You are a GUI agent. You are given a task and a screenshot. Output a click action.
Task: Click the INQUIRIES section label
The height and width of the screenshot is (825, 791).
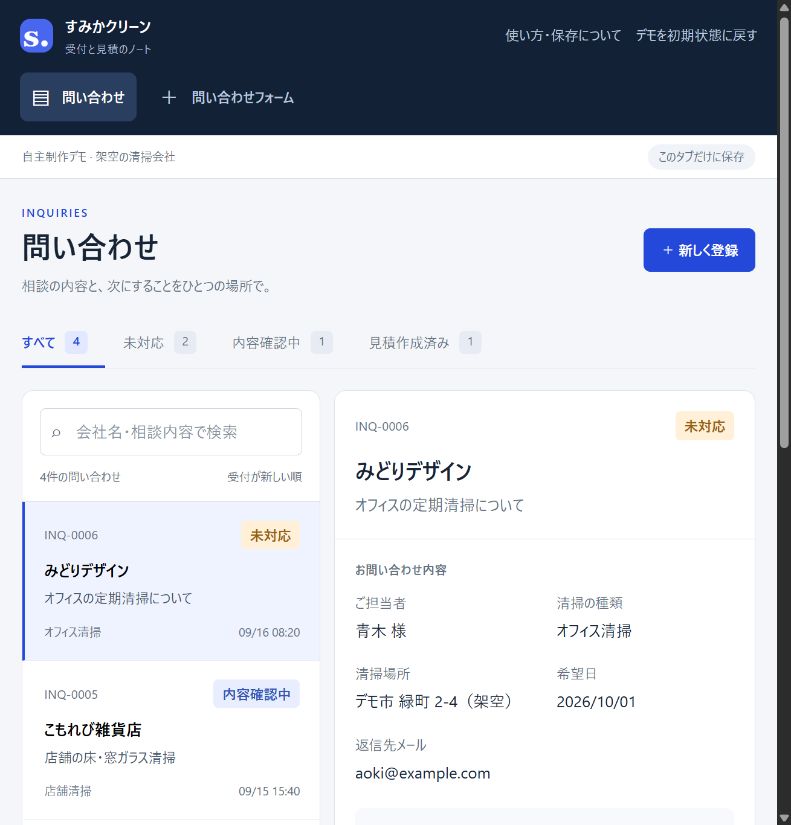point(55,213)
